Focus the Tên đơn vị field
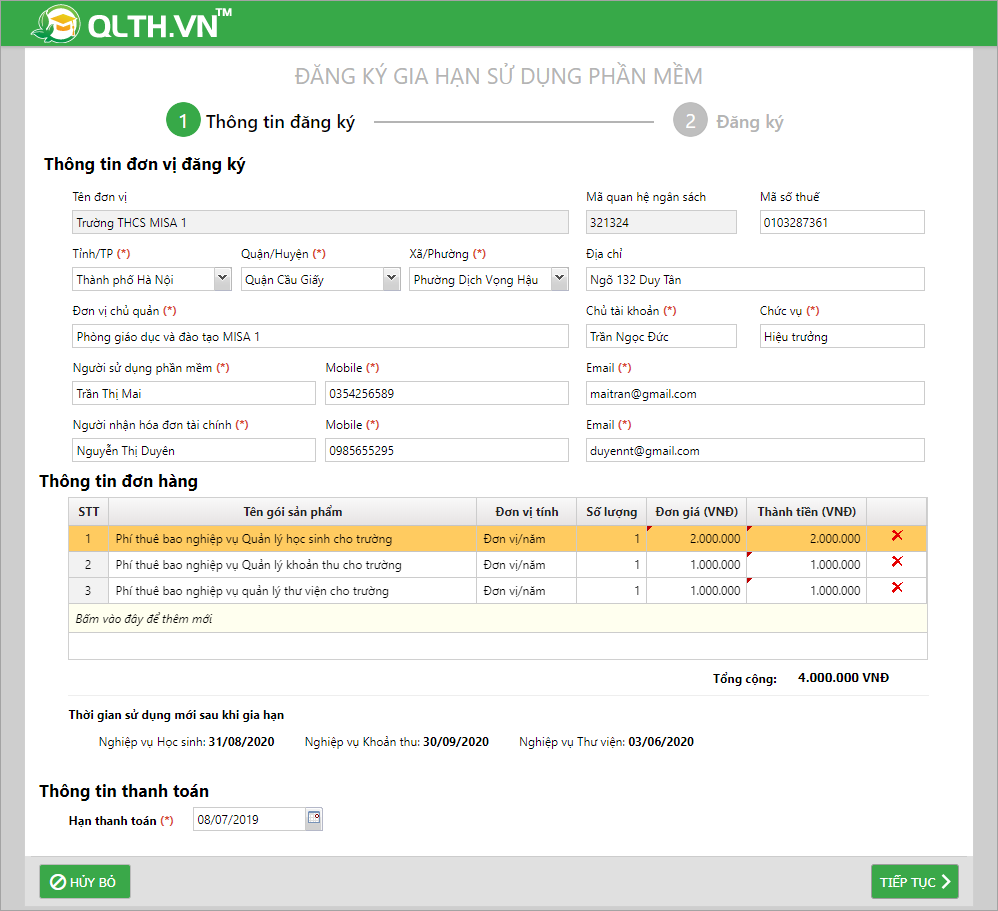 [320, 222]
